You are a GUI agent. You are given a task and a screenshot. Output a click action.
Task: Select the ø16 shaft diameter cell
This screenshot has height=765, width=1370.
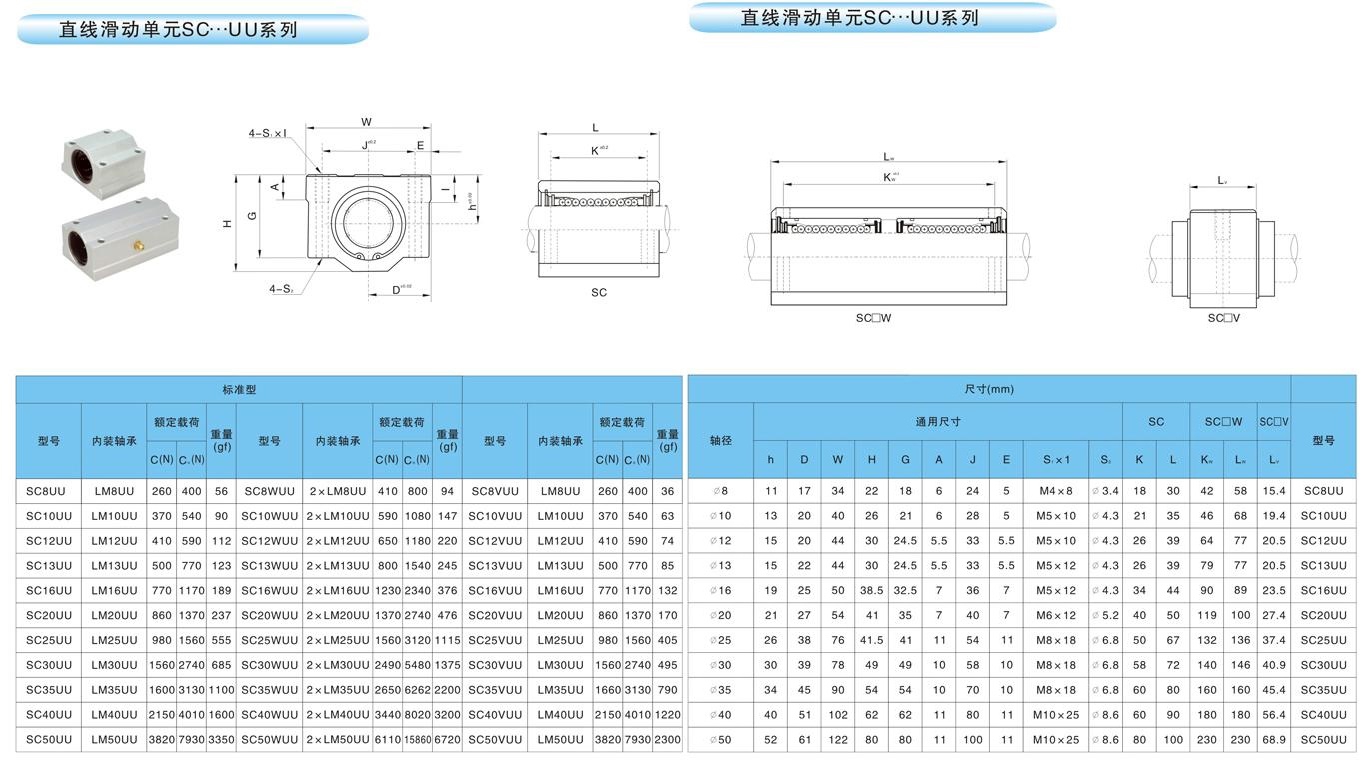pyautogui.click(x=721, y=591)
